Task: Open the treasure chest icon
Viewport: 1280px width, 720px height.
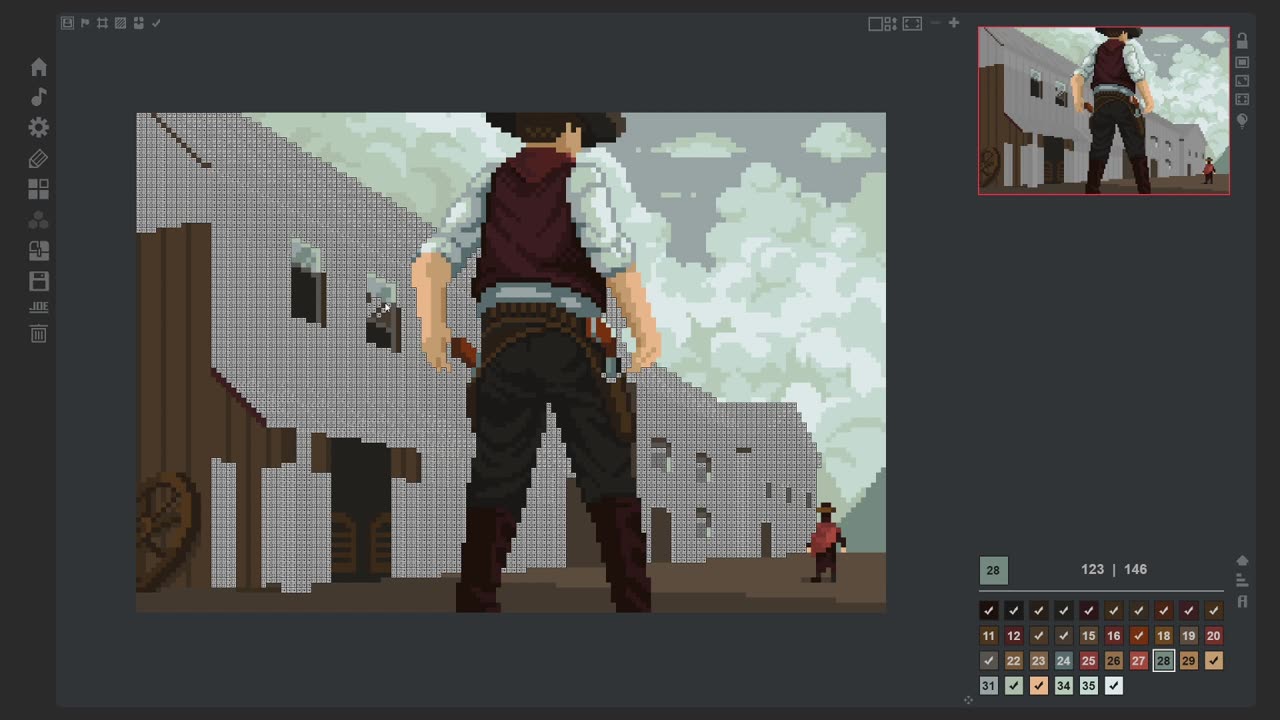Action: coord(38,251)
